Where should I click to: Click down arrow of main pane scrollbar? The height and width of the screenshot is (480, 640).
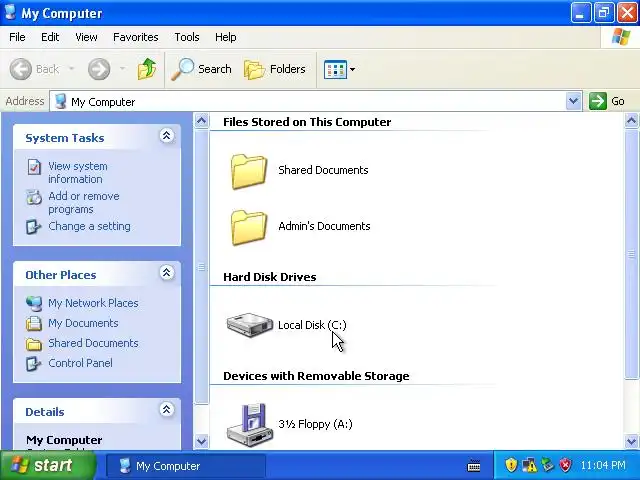[x=631, y=441]
